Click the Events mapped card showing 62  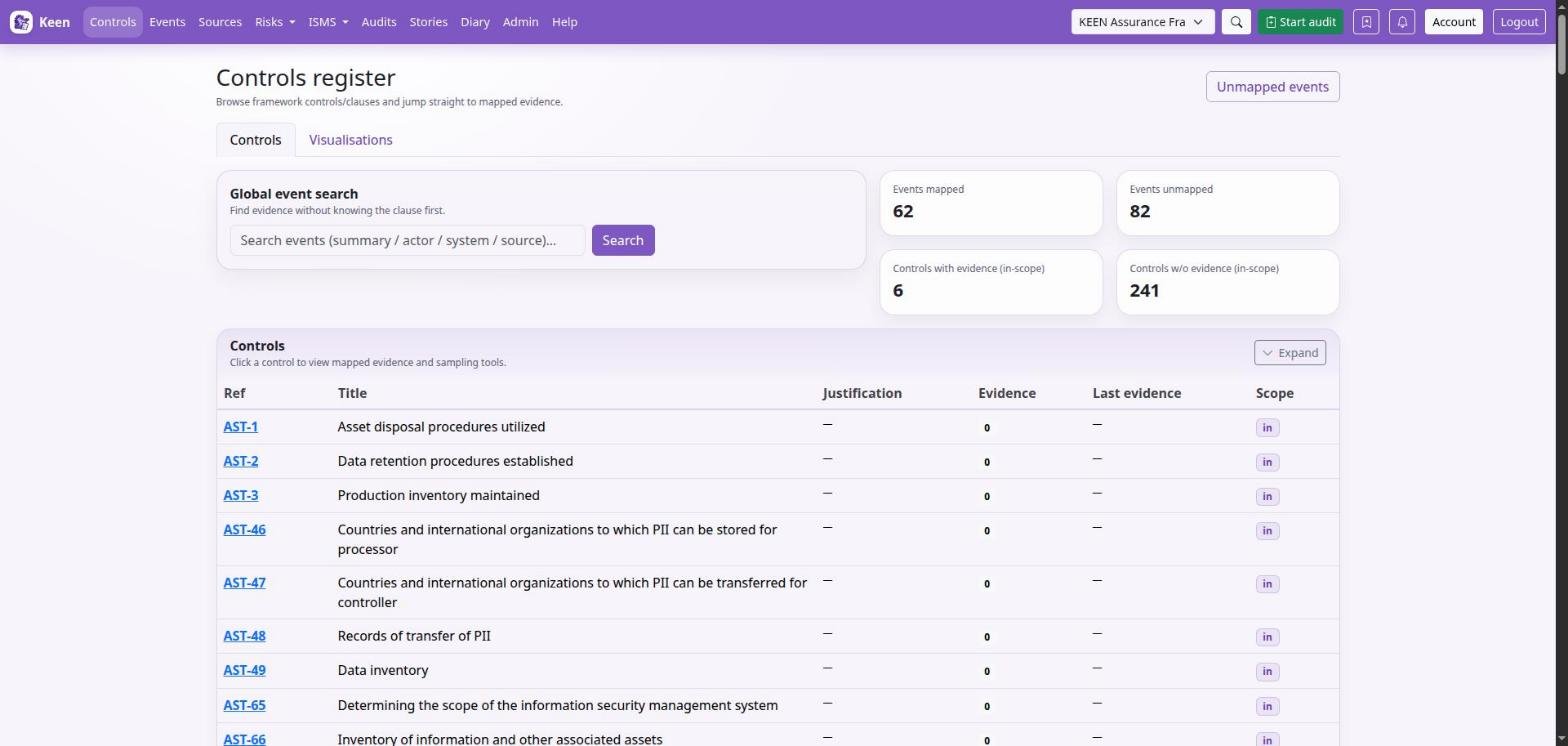pos(991,203)
